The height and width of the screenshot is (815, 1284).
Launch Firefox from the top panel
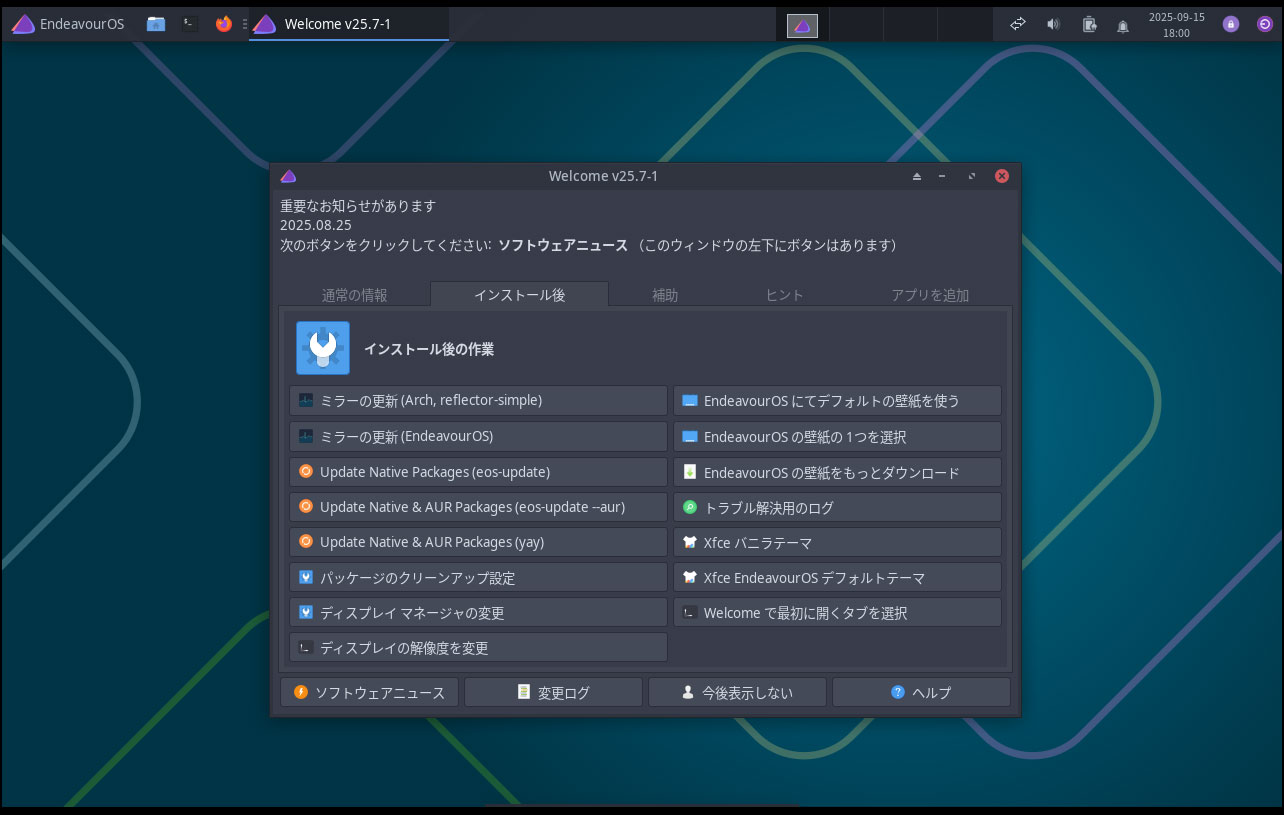pos(224,24)
